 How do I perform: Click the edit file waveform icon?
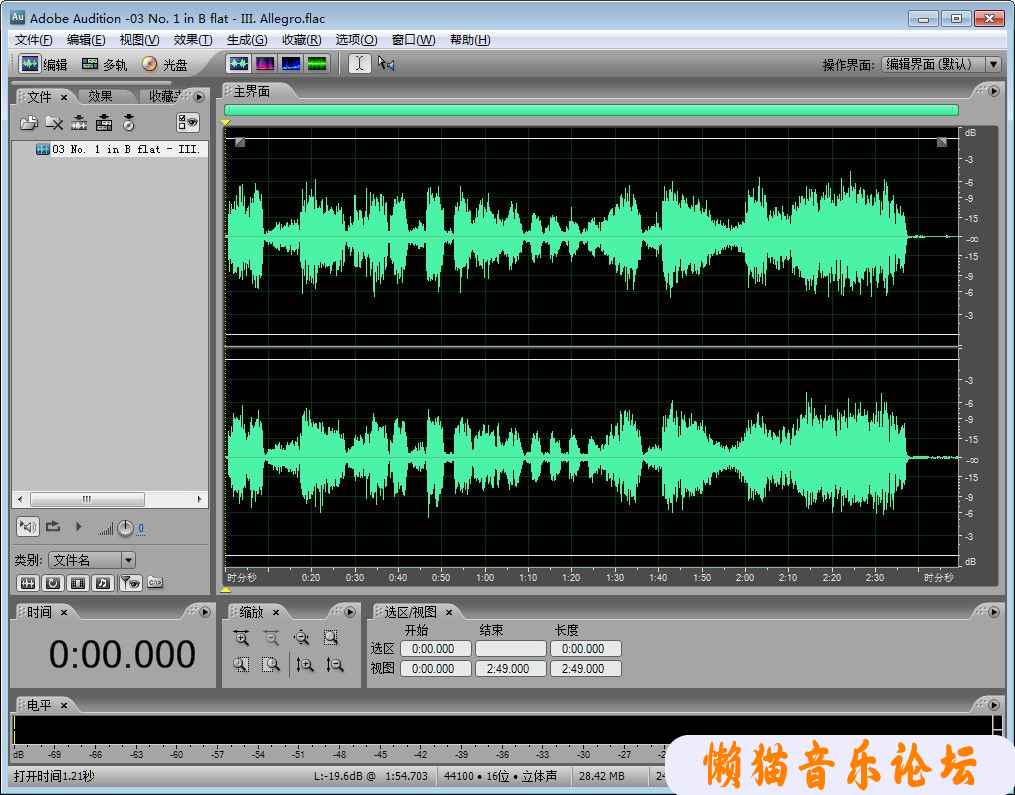(79, 122)
